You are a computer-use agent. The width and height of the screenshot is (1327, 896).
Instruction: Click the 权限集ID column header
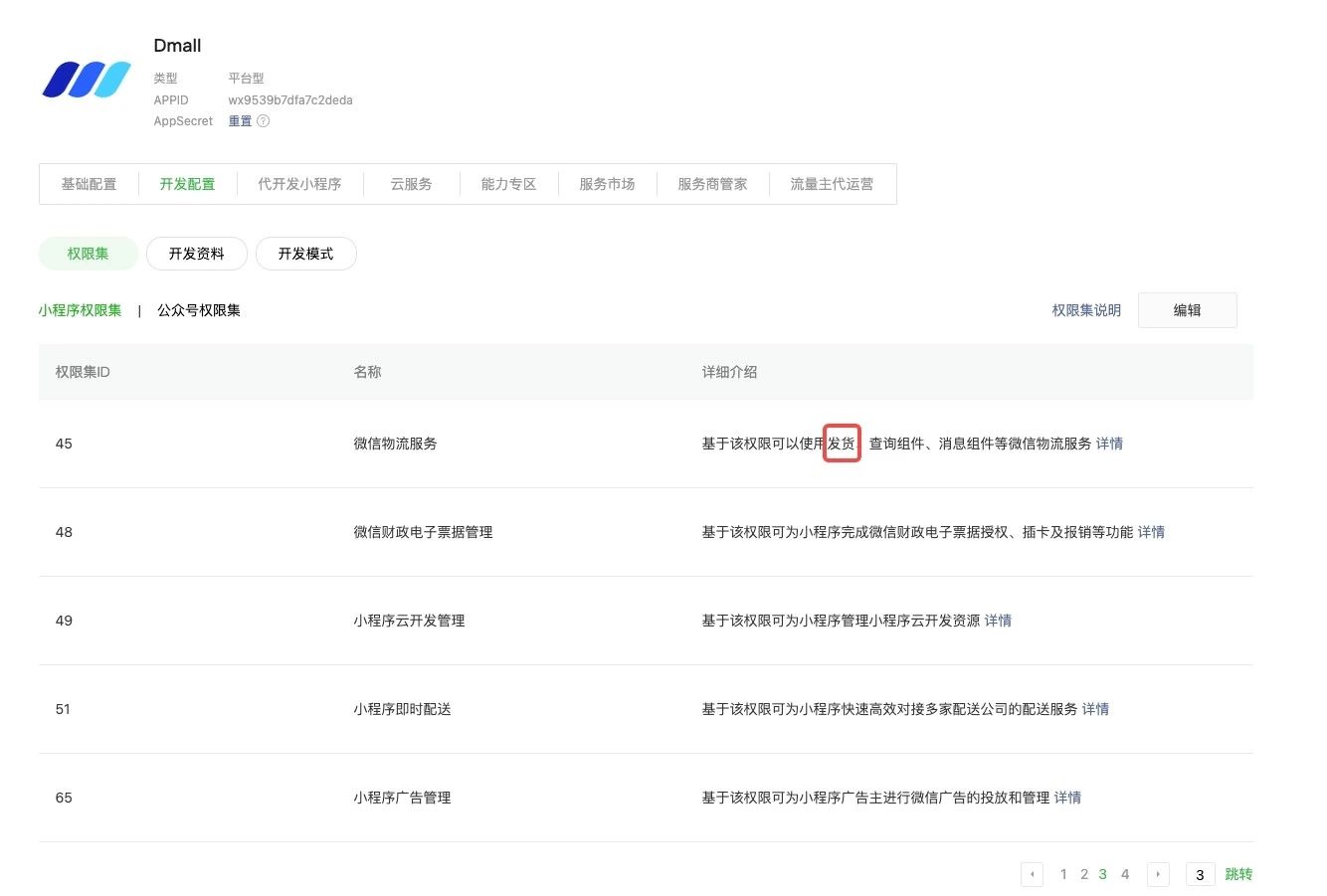pos(83,372)
